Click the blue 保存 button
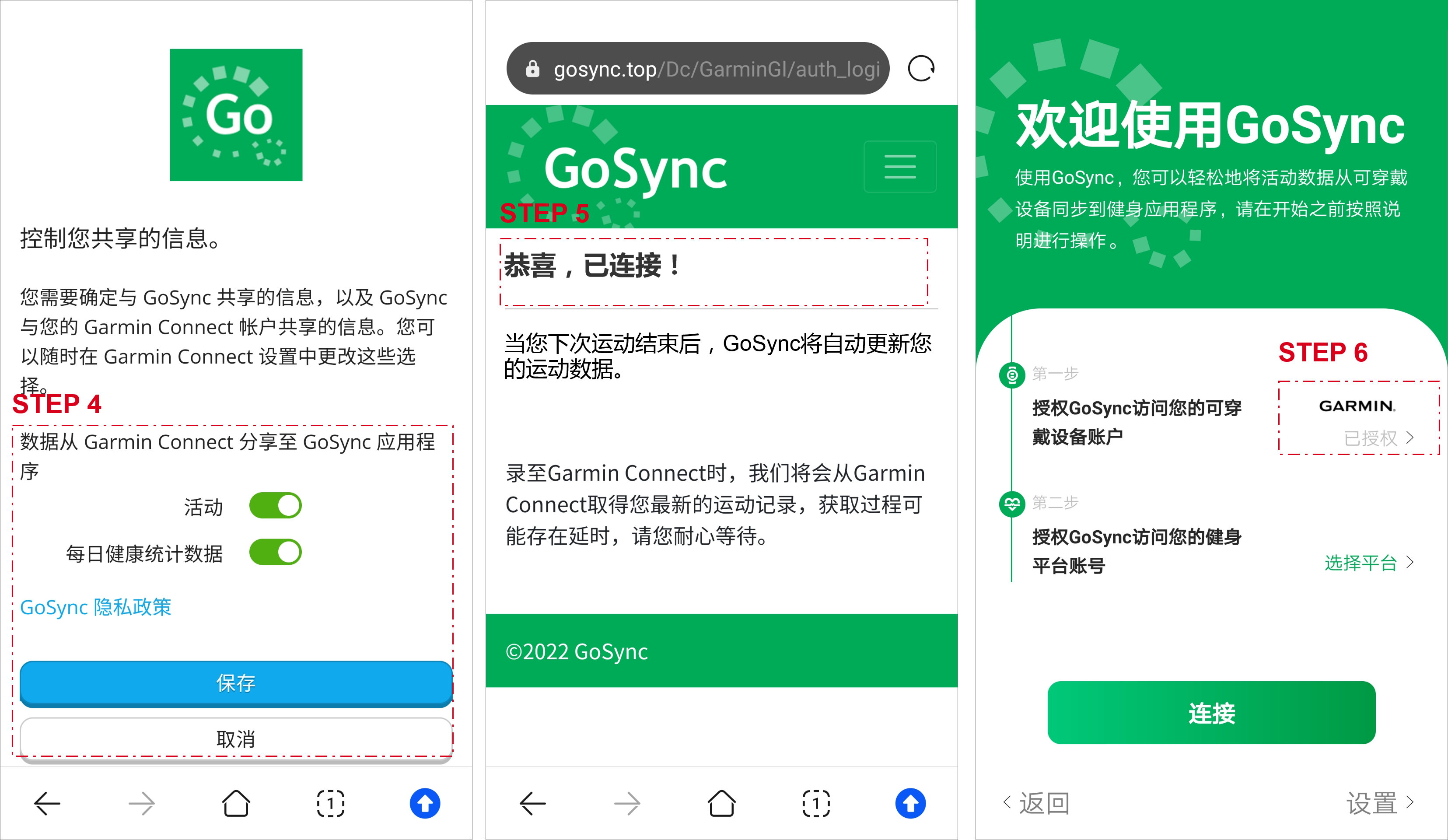This screenshot has height=840, width=1448. pos(236,683)
